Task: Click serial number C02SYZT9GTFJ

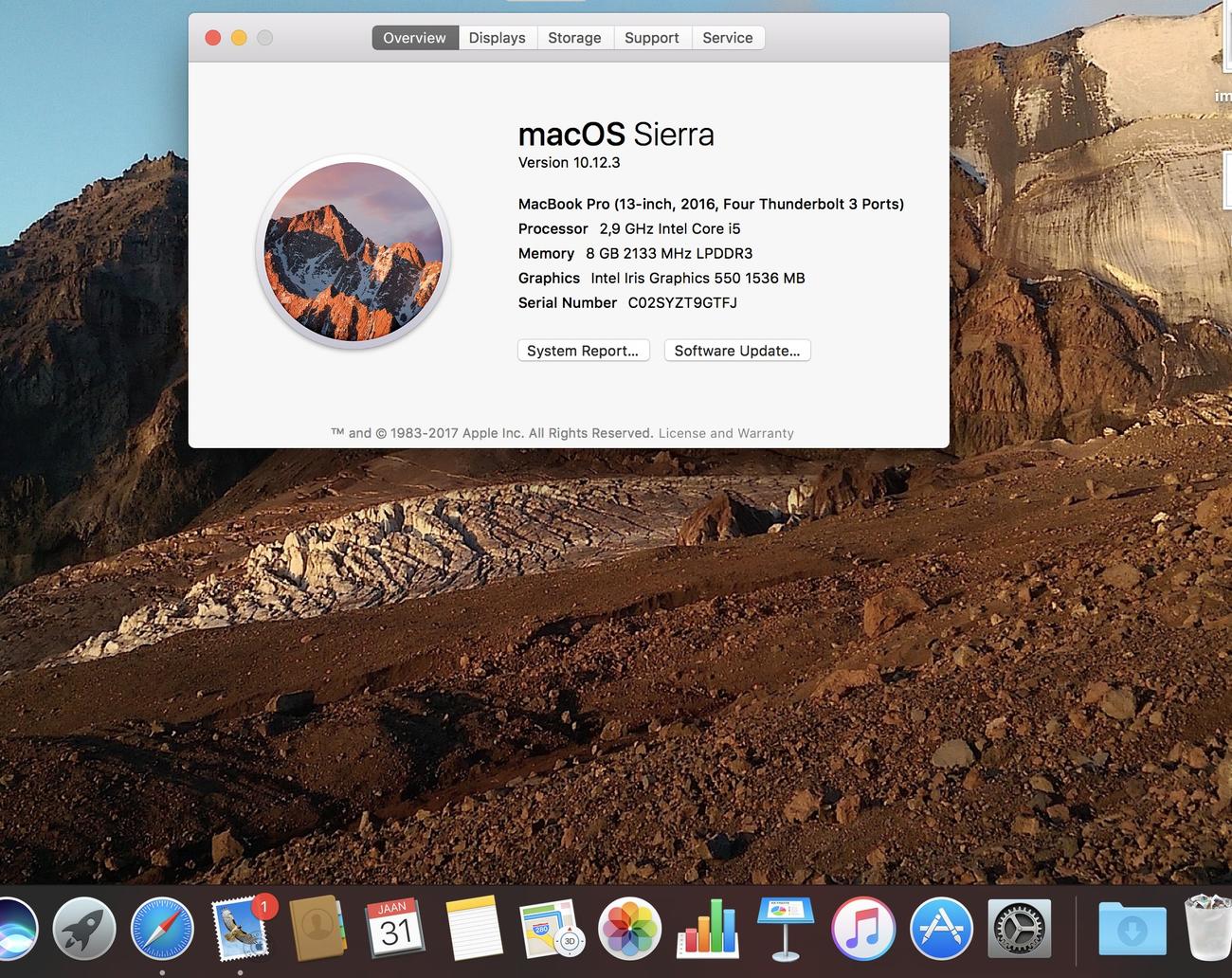Action: coord(682,303)
